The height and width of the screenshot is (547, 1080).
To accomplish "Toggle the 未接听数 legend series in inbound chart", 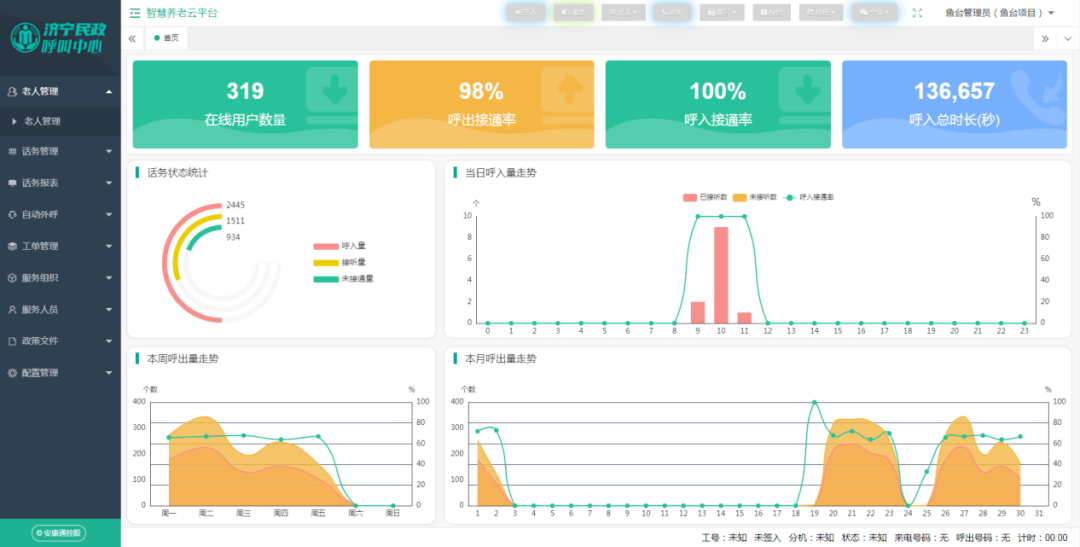I will pyautogui.click(x=754, y=198).
